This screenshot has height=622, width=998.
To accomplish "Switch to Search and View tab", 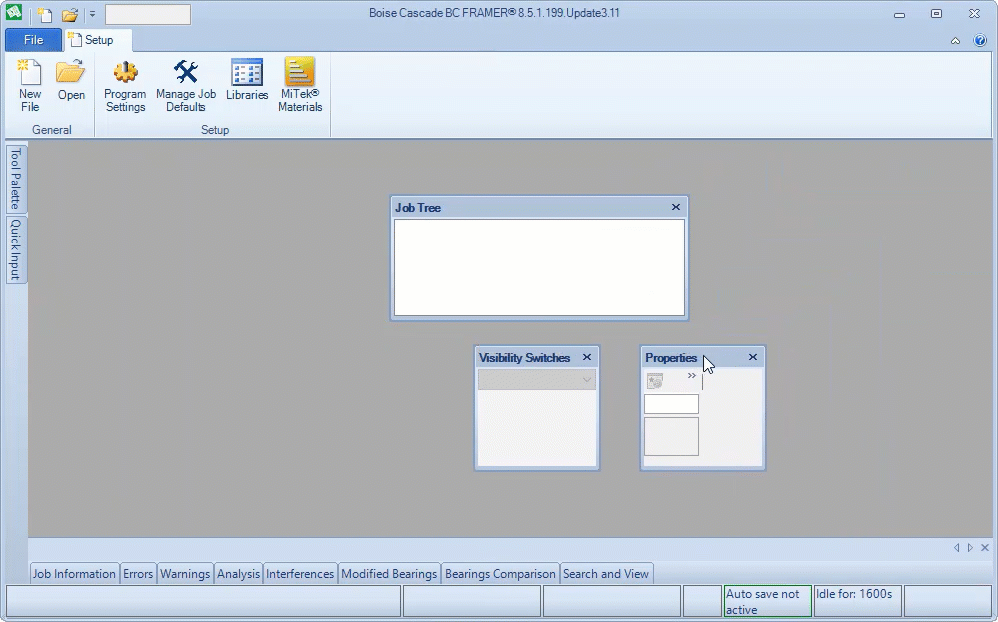I will [605, 574].
